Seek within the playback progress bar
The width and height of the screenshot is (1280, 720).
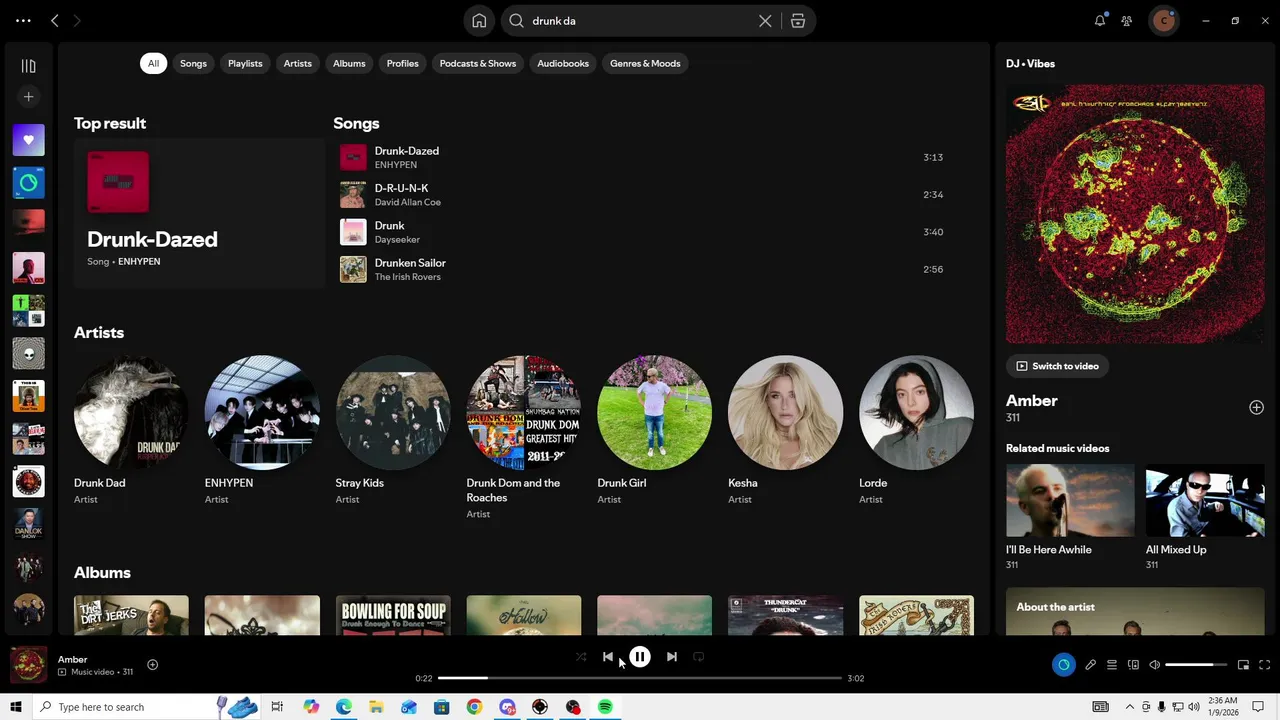tap(640, 678)
